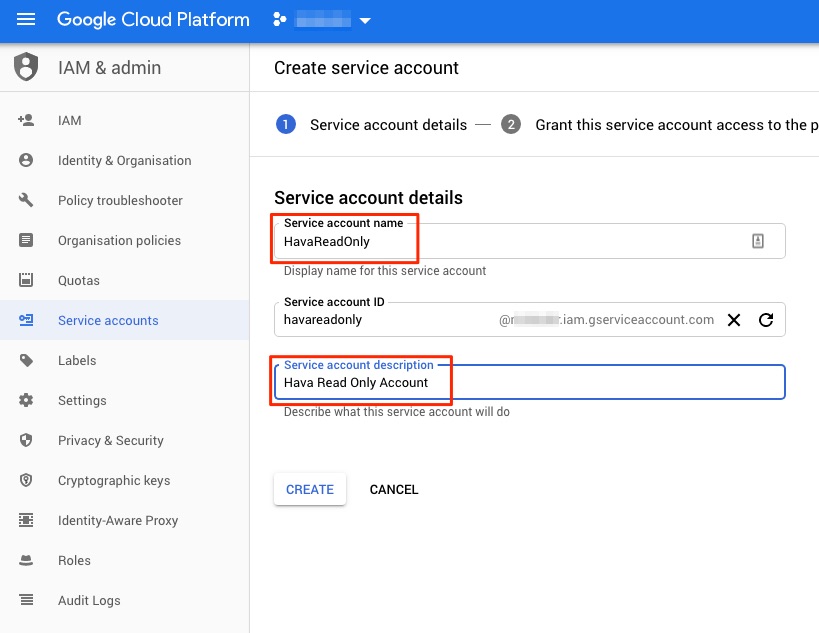Click the Service accounts key icon
819x633 pixels.
coord(26,320)
